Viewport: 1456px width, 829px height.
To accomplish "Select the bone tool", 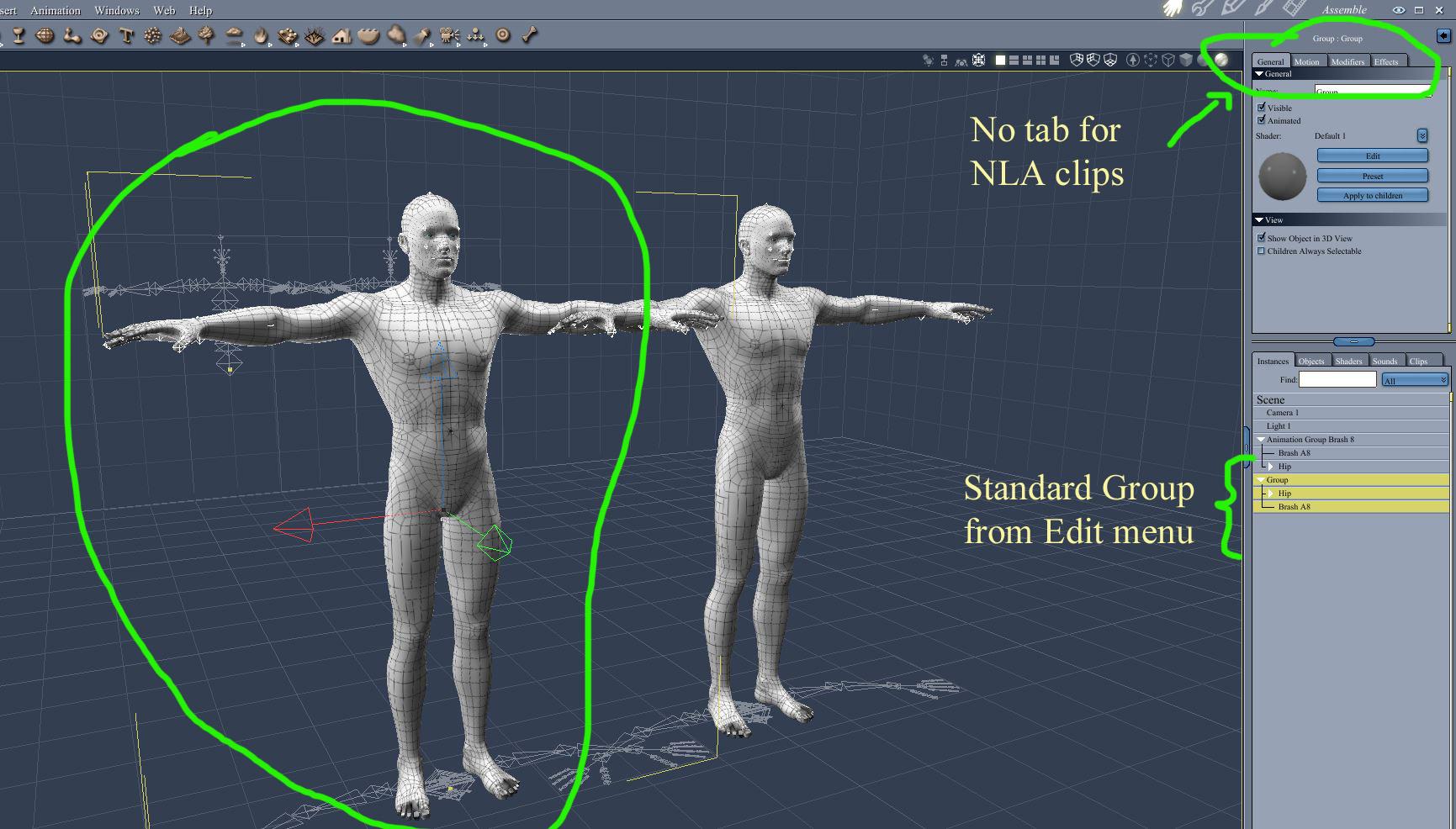I will [x=529, y=35].
